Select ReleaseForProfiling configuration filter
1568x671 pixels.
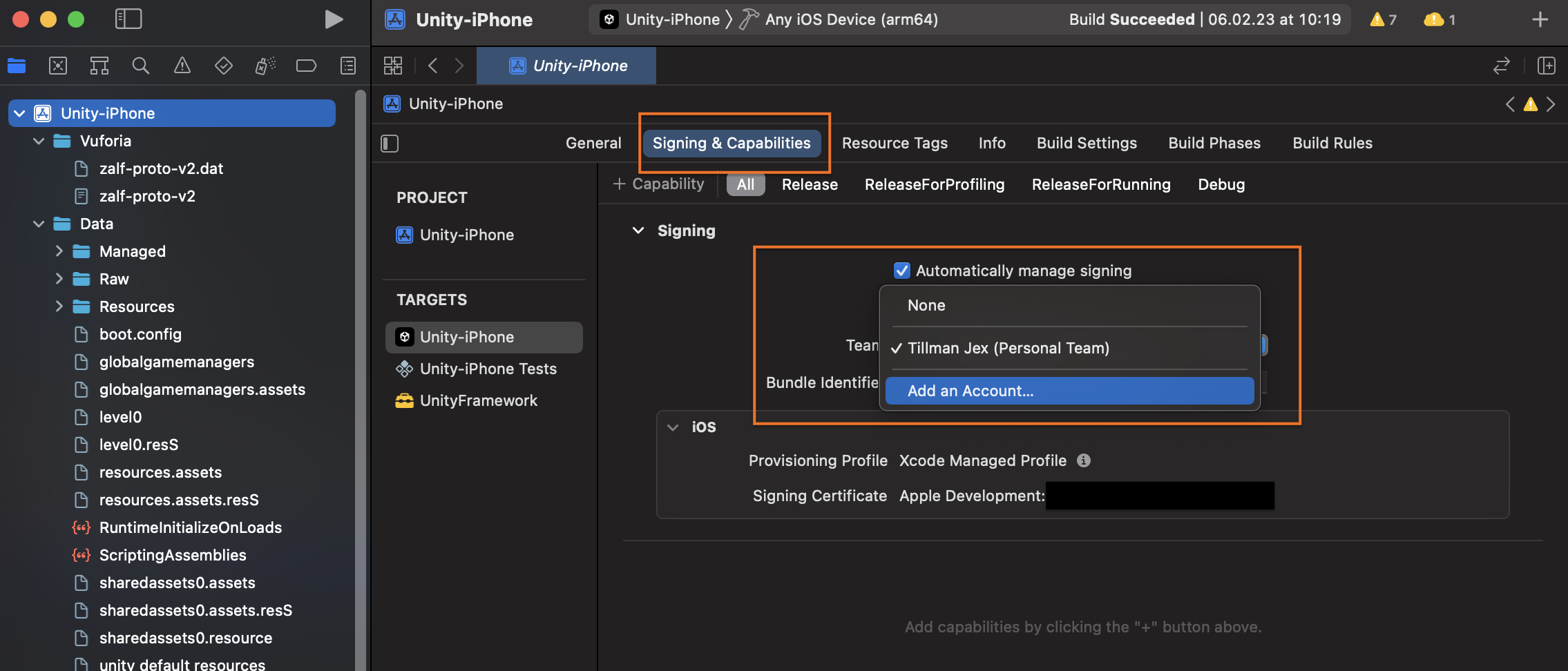[935, 184]
